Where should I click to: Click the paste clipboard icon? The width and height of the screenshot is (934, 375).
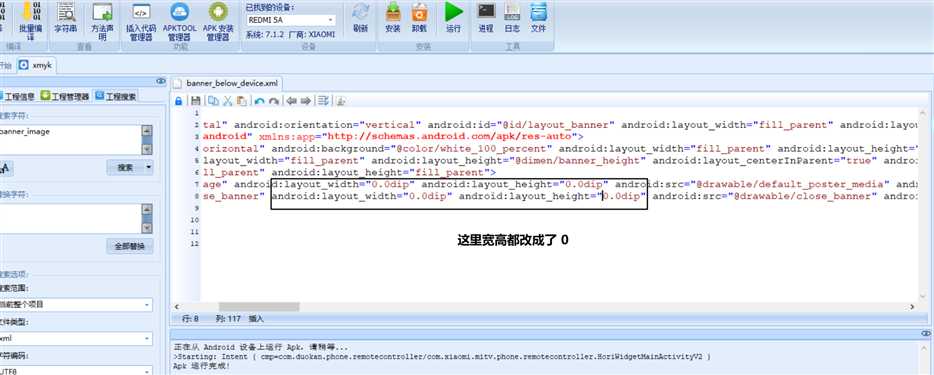[x=241, y=101]
